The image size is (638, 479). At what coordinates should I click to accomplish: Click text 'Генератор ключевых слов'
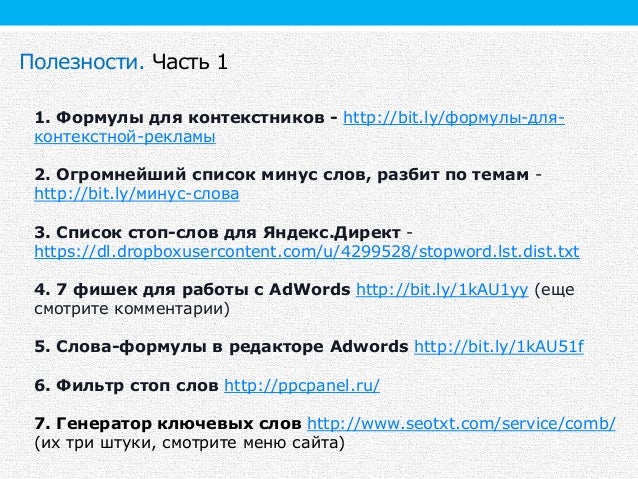(x=179, y=424)
